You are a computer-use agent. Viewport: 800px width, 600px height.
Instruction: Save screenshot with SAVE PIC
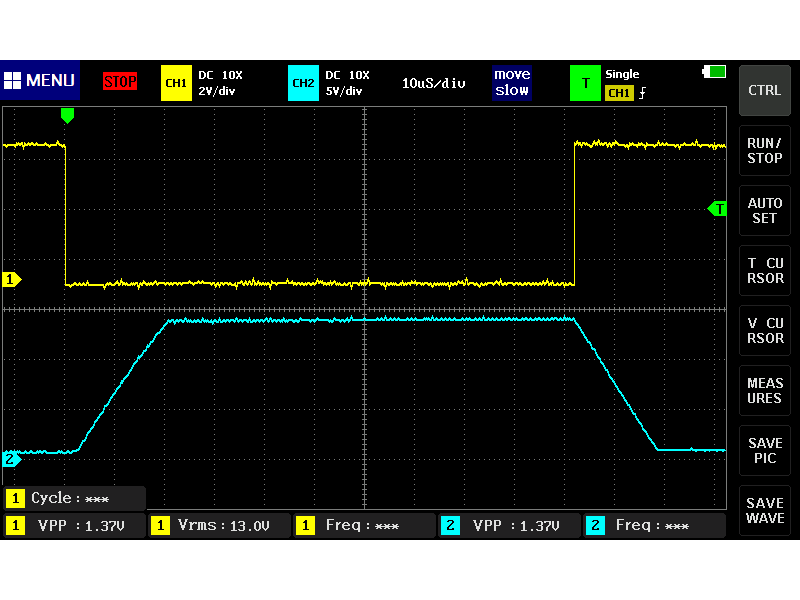(765, 451)
